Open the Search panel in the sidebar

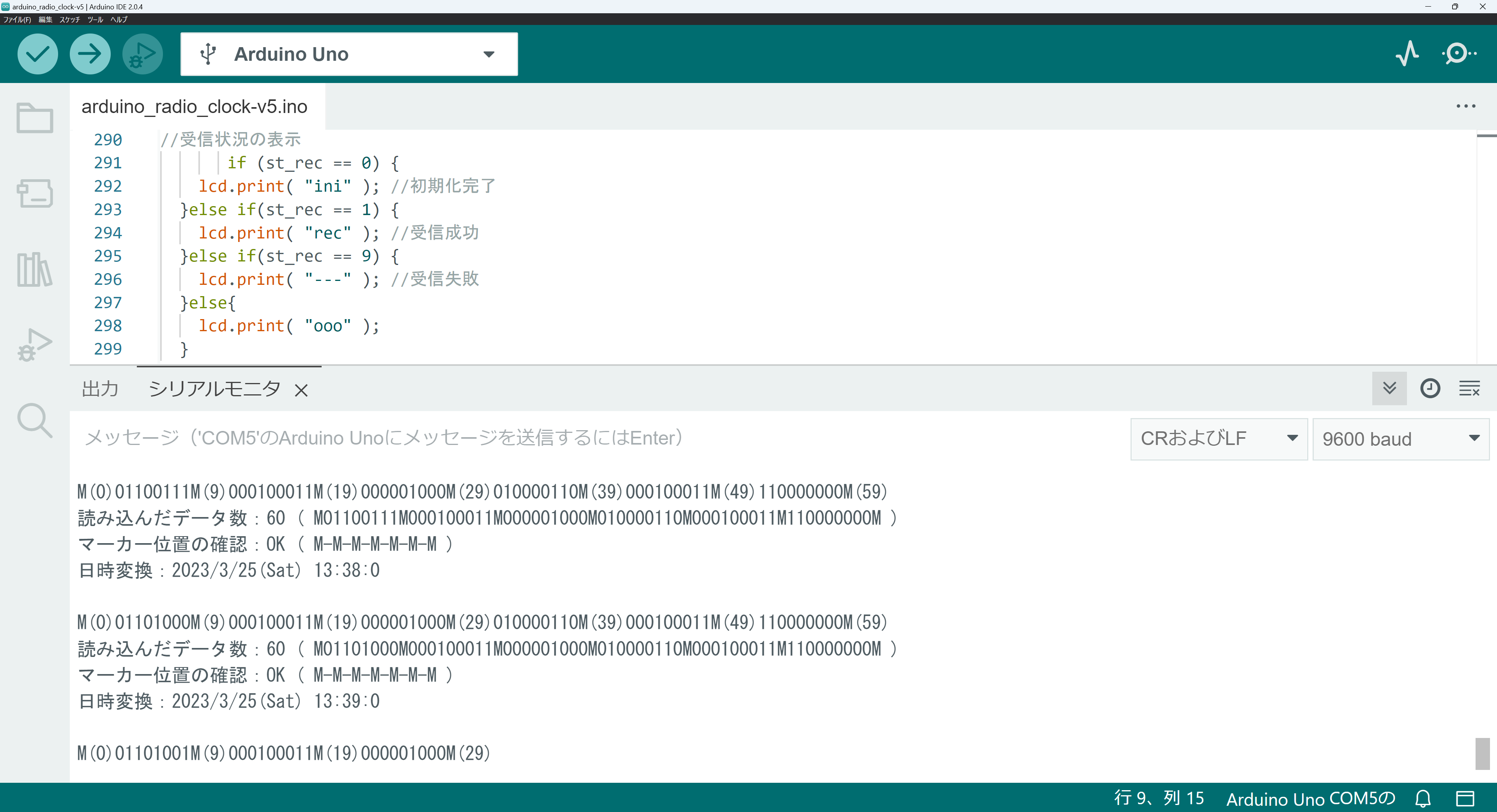coord(34,420)
